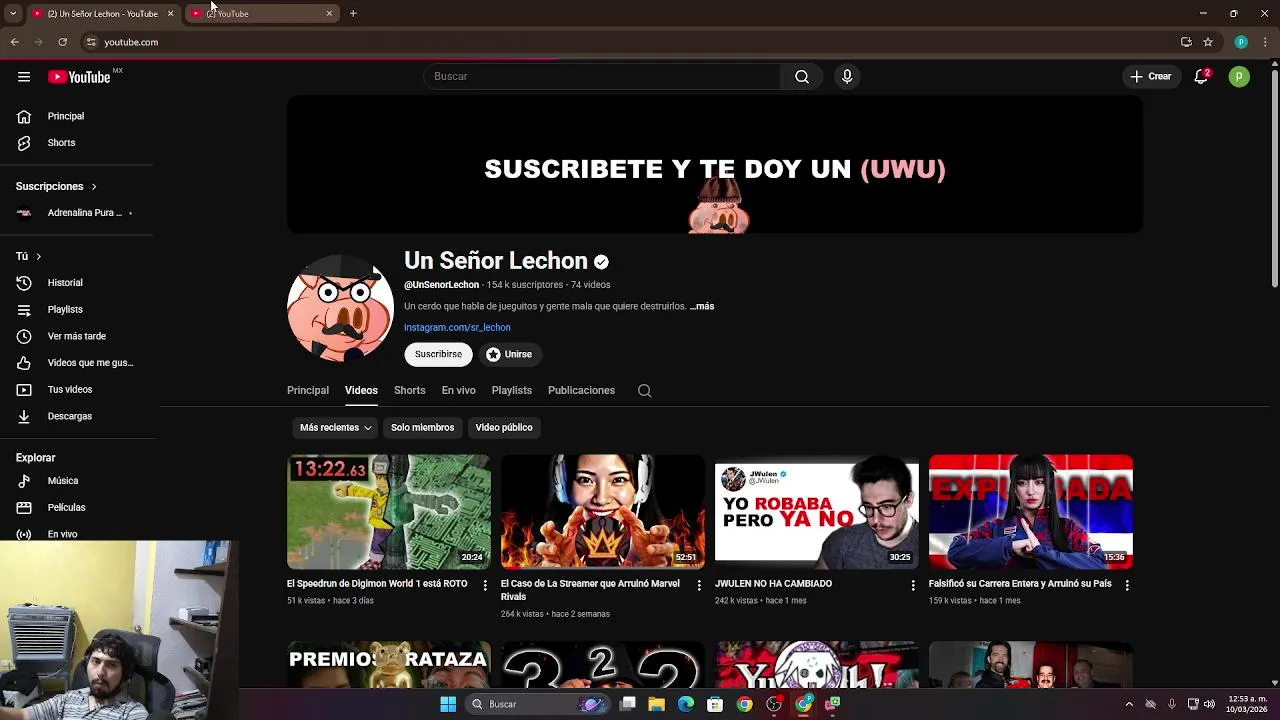Open options for the Digimon World speedrun video
This screenshot has width=1280, height=720.
[x=485, y=585]
